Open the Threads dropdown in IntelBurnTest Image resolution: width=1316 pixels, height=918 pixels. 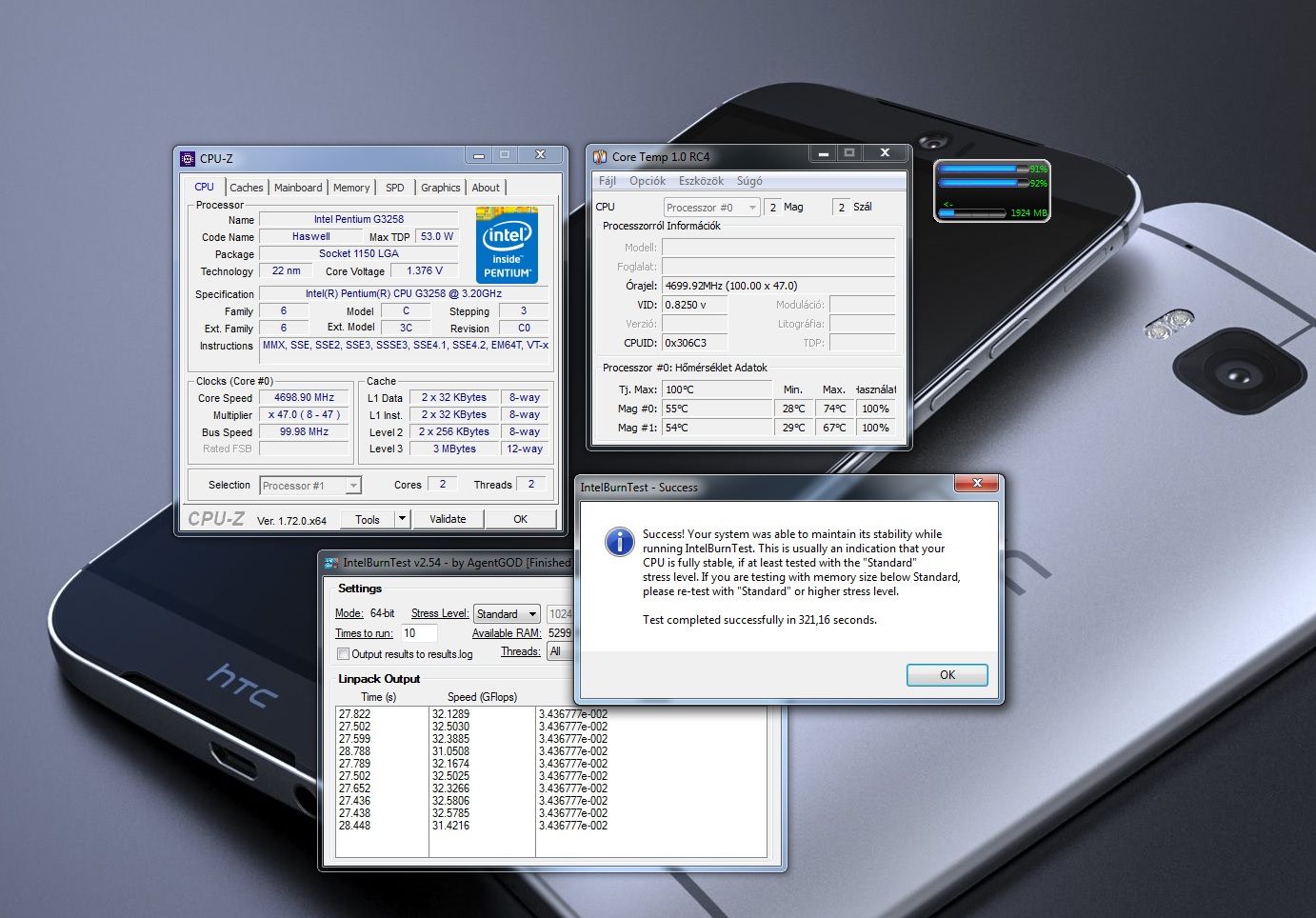point(559,651)
